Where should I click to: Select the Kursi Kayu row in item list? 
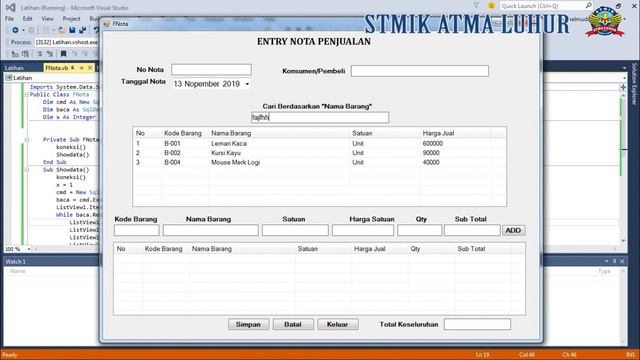(319, 153)
